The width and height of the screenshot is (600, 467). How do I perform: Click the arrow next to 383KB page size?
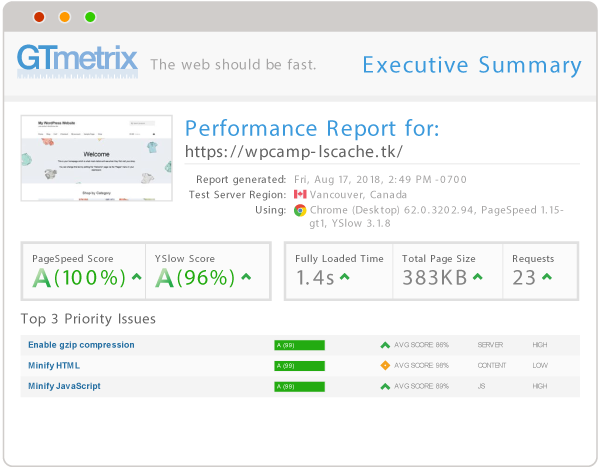478,277
